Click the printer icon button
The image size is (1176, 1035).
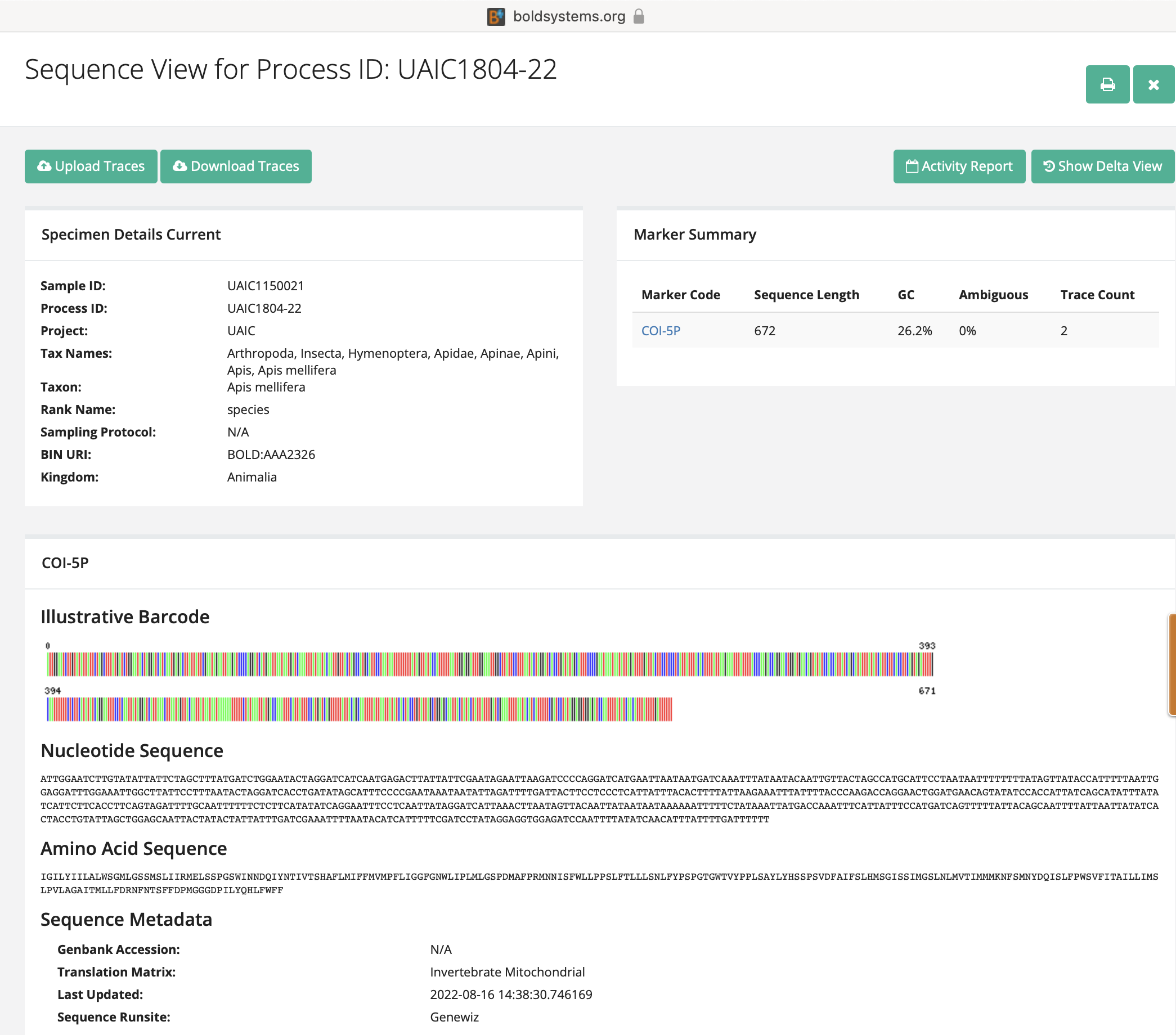1107,84
